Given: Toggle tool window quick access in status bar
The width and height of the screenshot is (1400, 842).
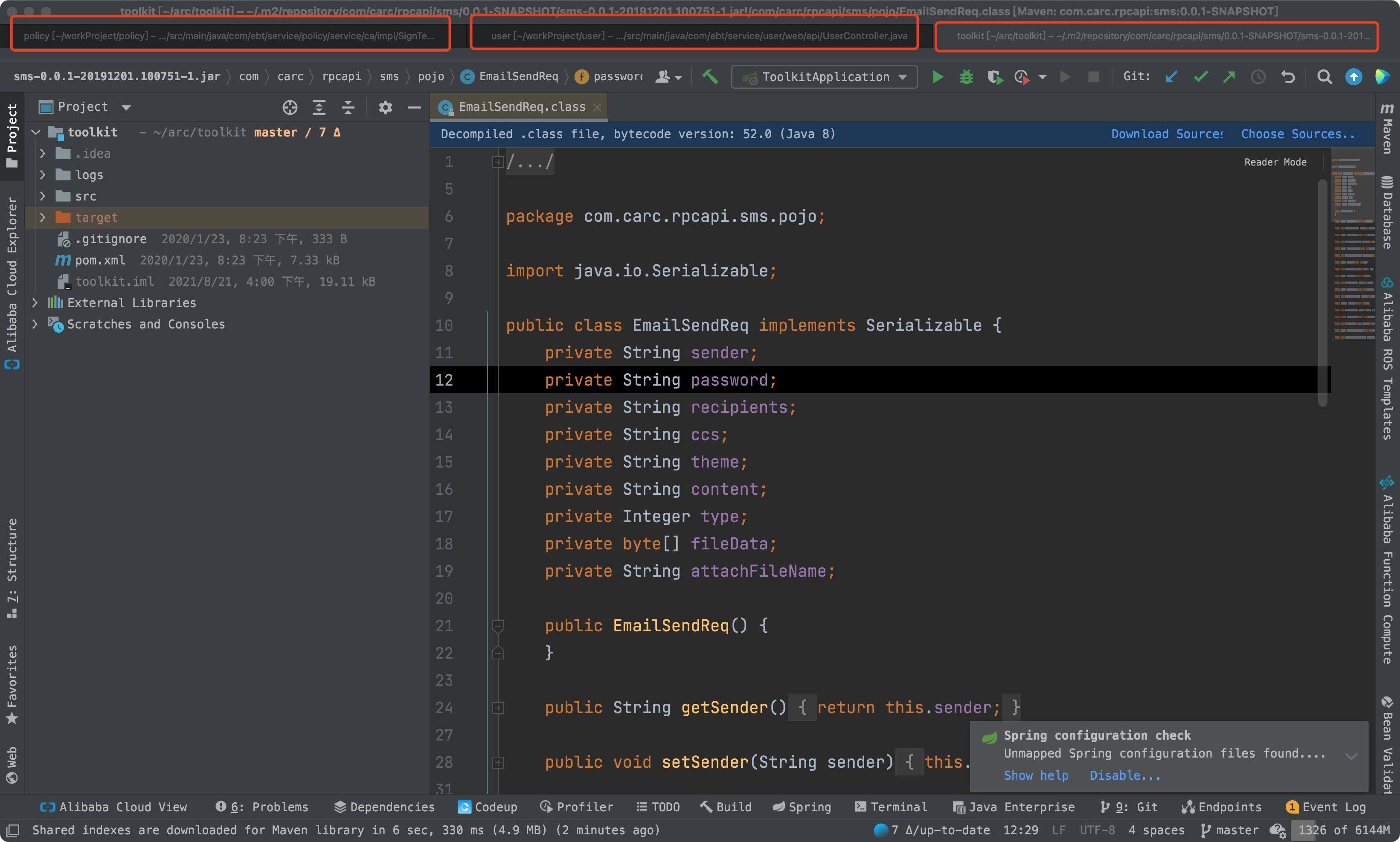Looking at the screenshot, I should point(12,830).
